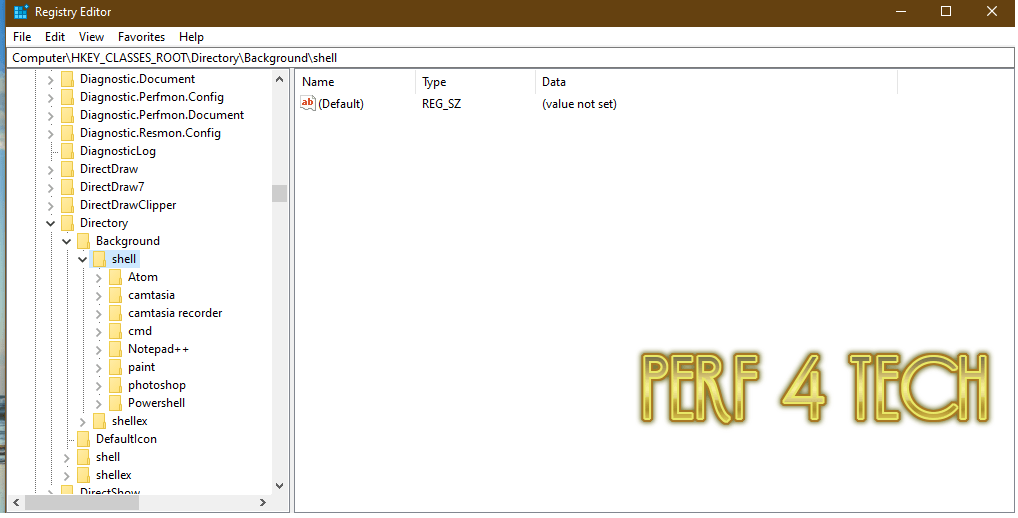
Task: Expand the Diagnostic.Perfmon.Document key
Action: [51, 116]
